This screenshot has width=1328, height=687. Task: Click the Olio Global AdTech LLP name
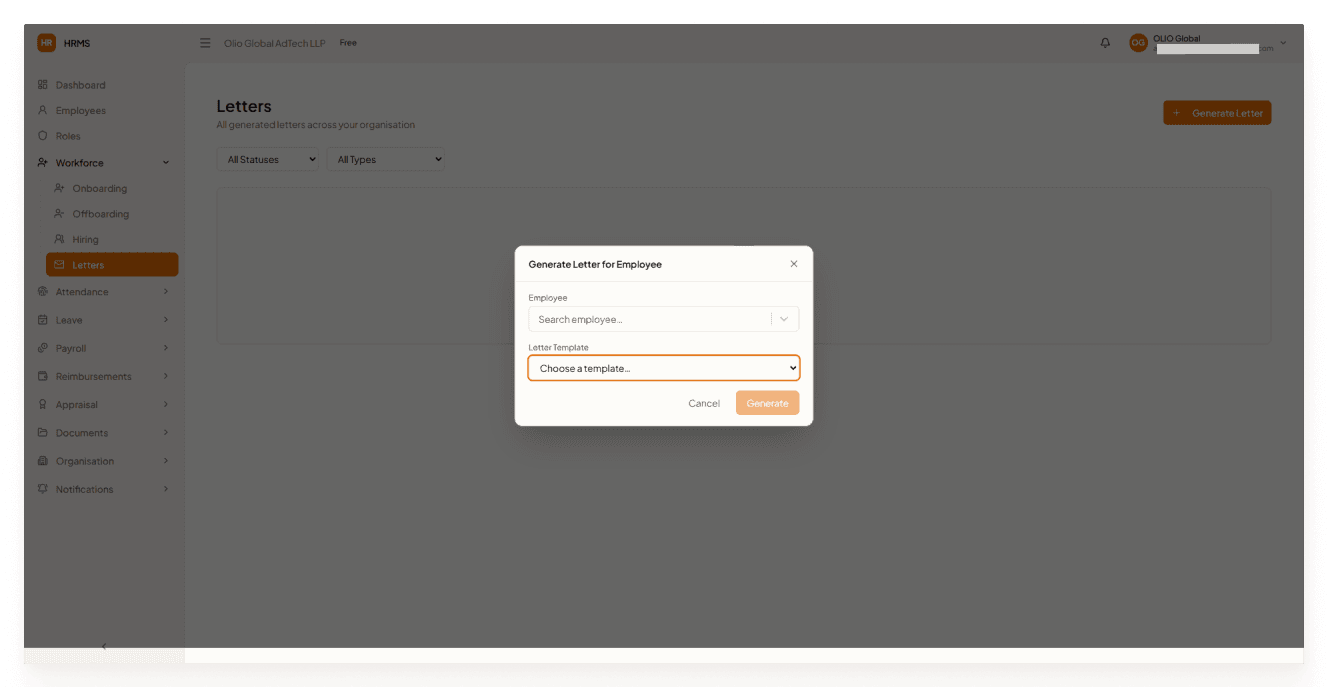[275, 43]
